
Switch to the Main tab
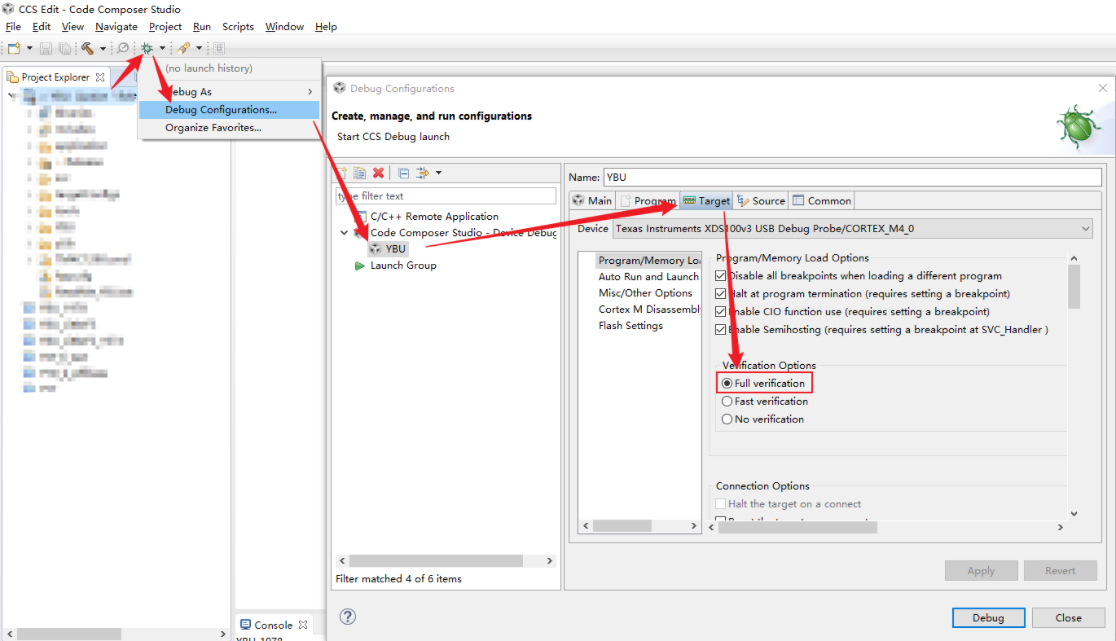click(x=592, y=201)
